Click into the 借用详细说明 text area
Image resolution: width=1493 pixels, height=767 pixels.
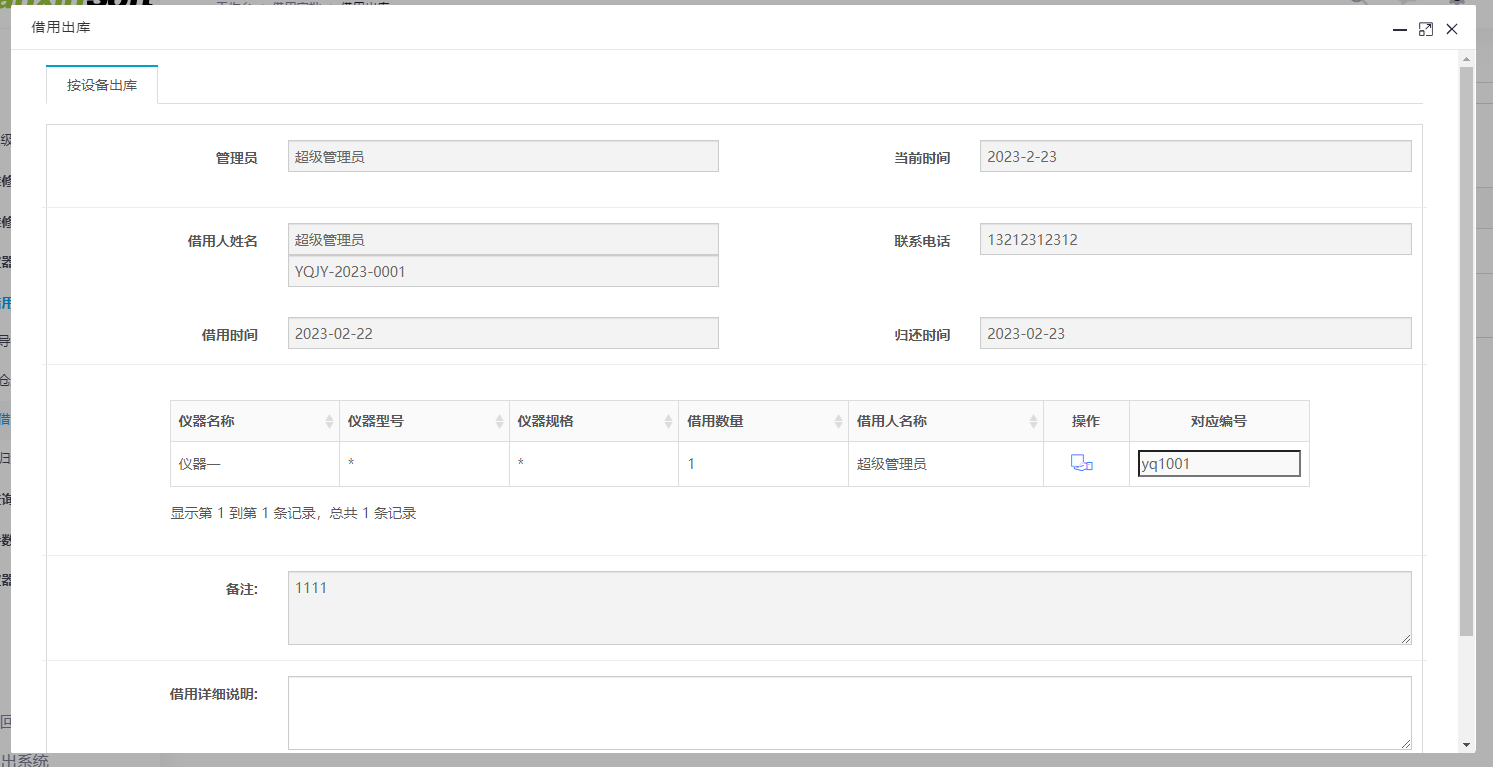pos(849,712)
